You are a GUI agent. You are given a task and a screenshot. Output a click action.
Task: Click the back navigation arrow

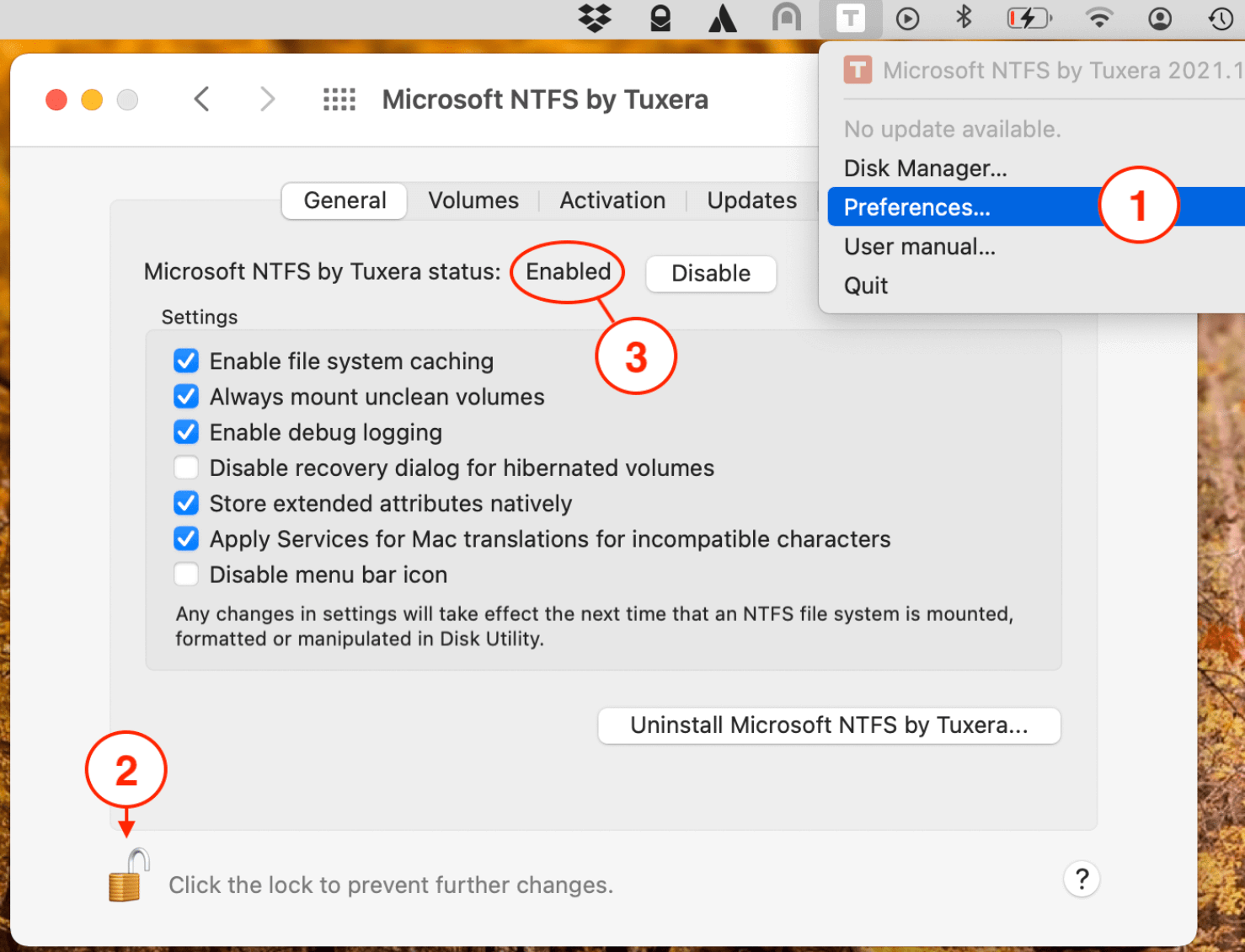coord(202,99)
